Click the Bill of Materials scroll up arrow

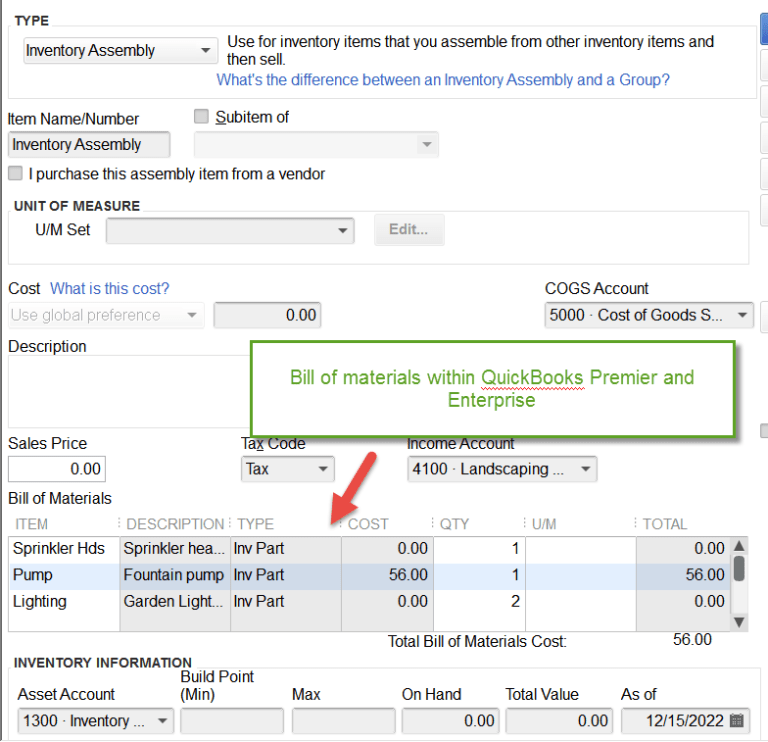739,546
